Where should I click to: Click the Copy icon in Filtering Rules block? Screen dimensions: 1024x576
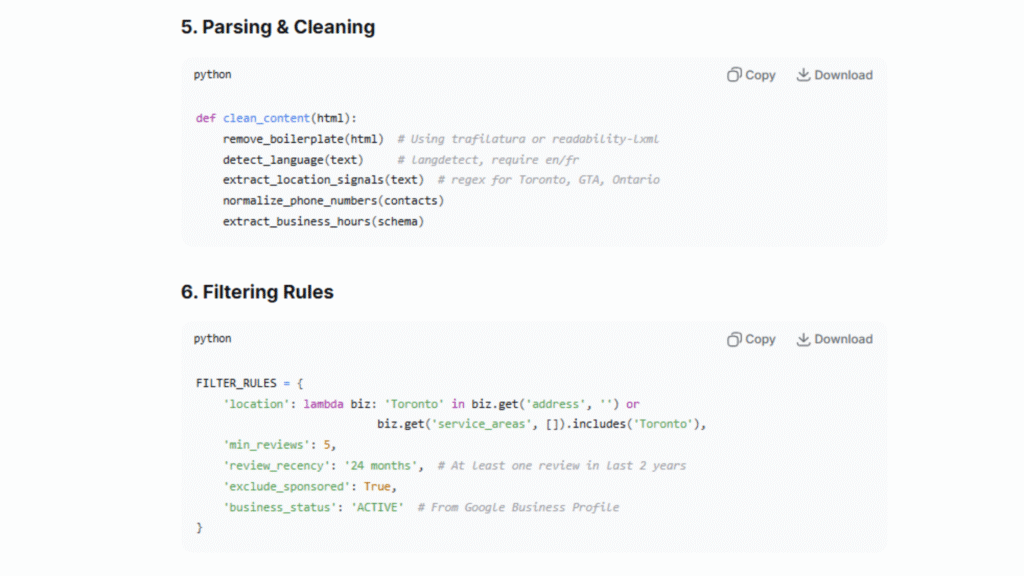(x=734, y=339)
